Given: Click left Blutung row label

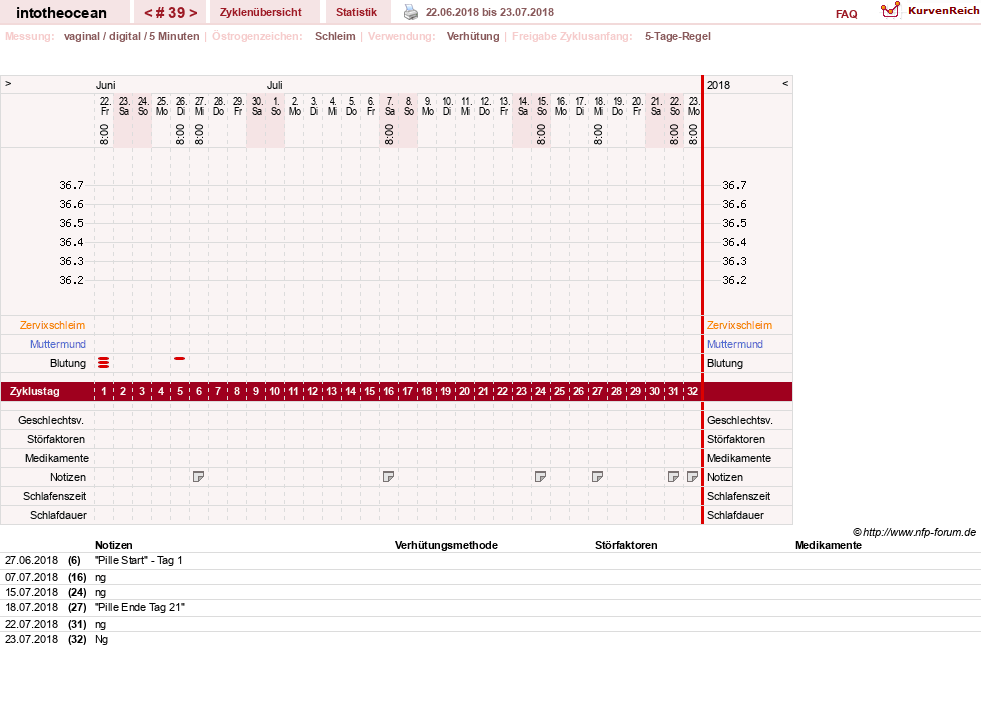Looking at the screenshot, I should point(68,363).
